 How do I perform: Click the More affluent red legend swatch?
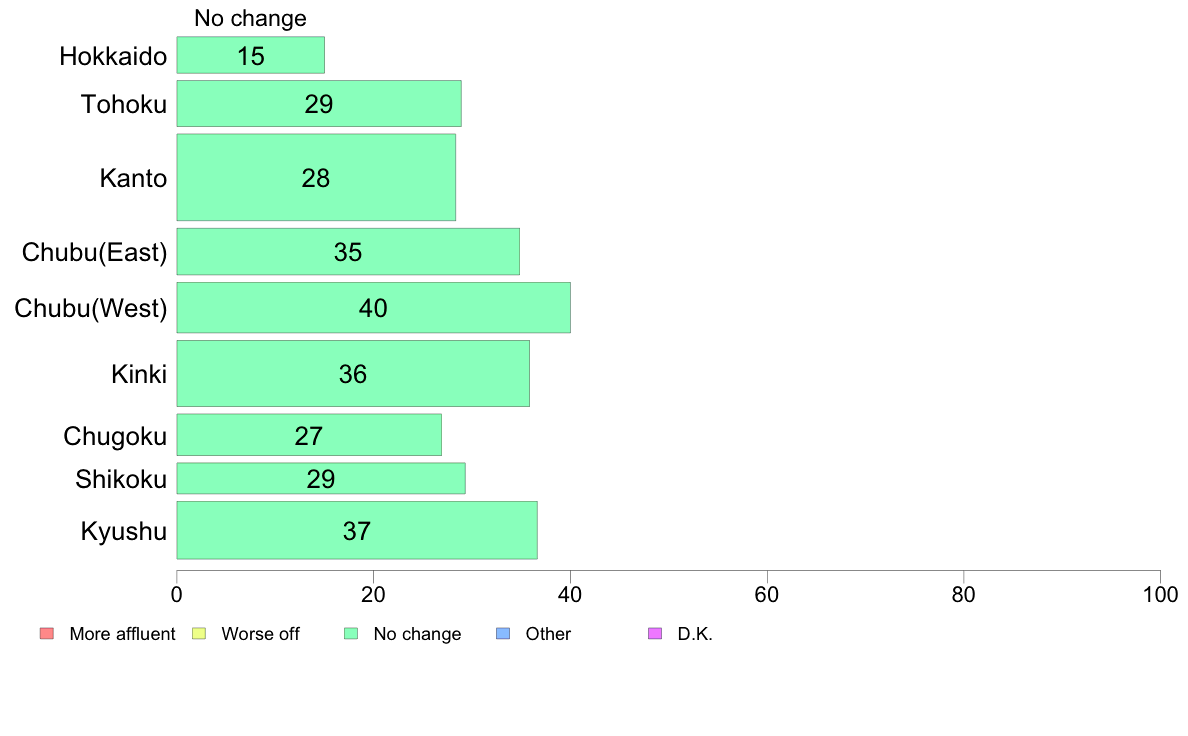(x=47, y=634)
